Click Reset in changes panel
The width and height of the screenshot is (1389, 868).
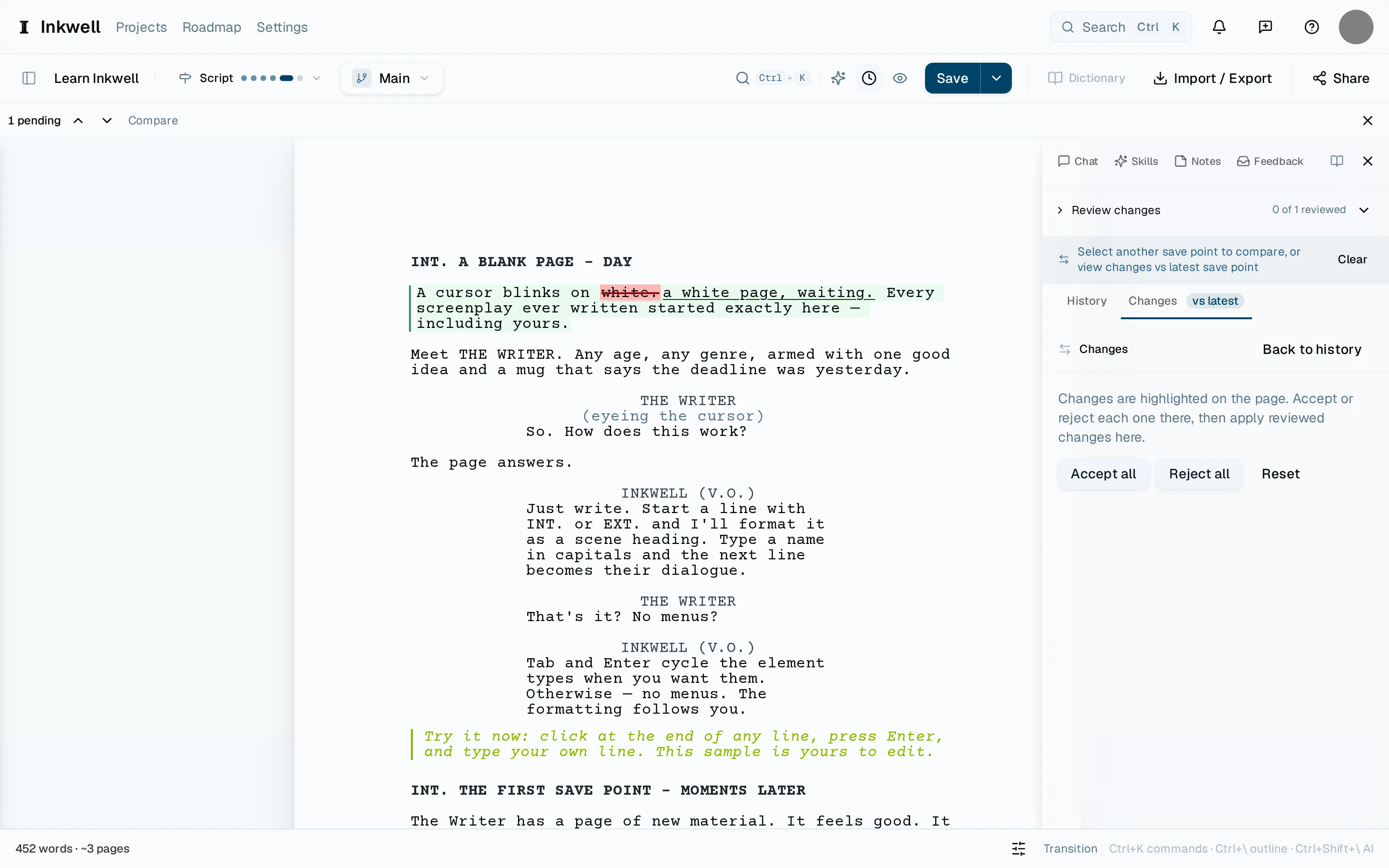(x=1280, y=474)
